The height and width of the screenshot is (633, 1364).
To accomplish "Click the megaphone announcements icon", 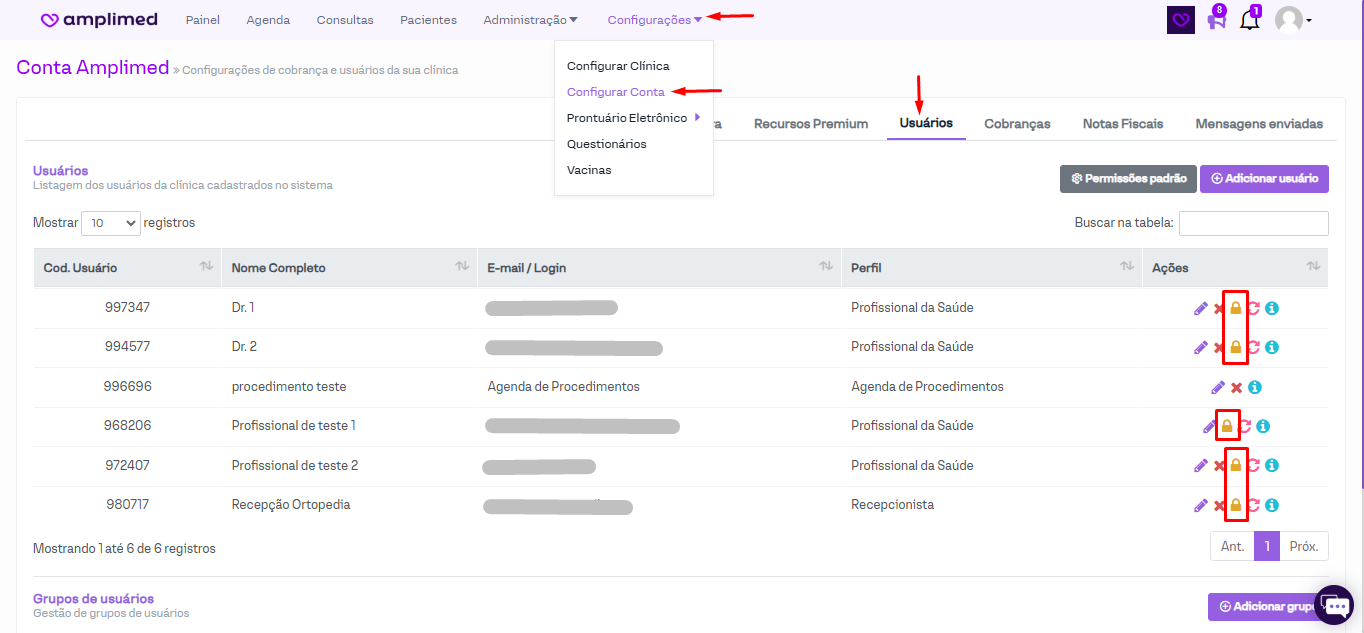I will pos(1216,20).
